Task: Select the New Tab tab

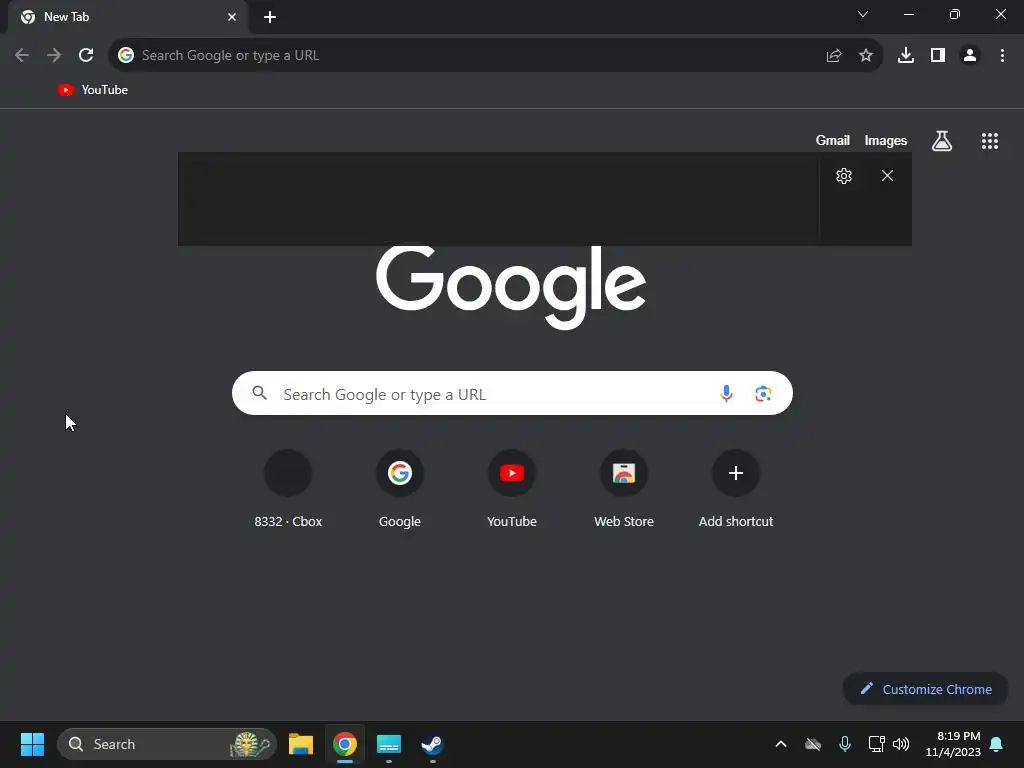Action: (x=128, y=17)
